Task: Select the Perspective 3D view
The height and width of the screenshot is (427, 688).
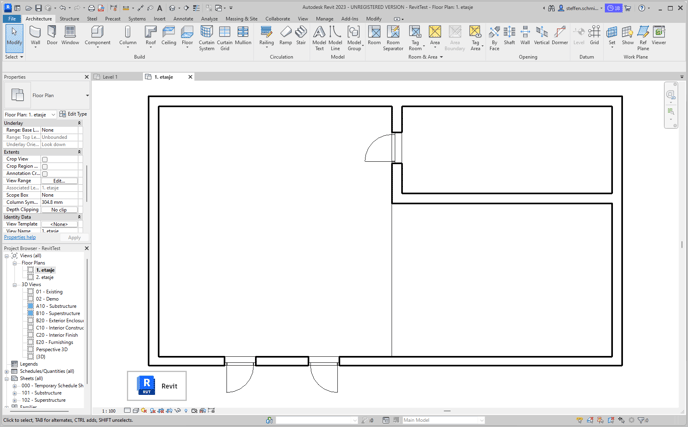Action: point(52,350)
